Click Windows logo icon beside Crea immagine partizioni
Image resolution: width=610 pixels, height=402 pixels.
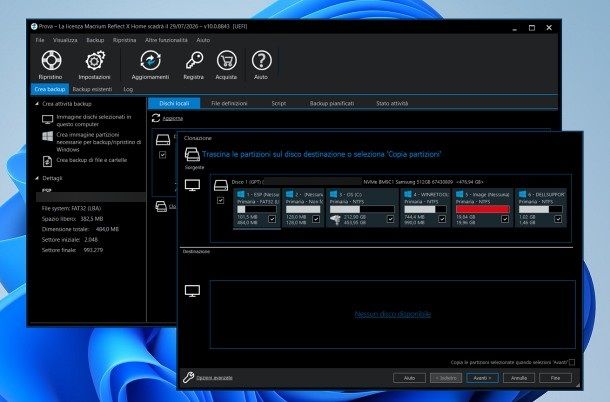47,136
